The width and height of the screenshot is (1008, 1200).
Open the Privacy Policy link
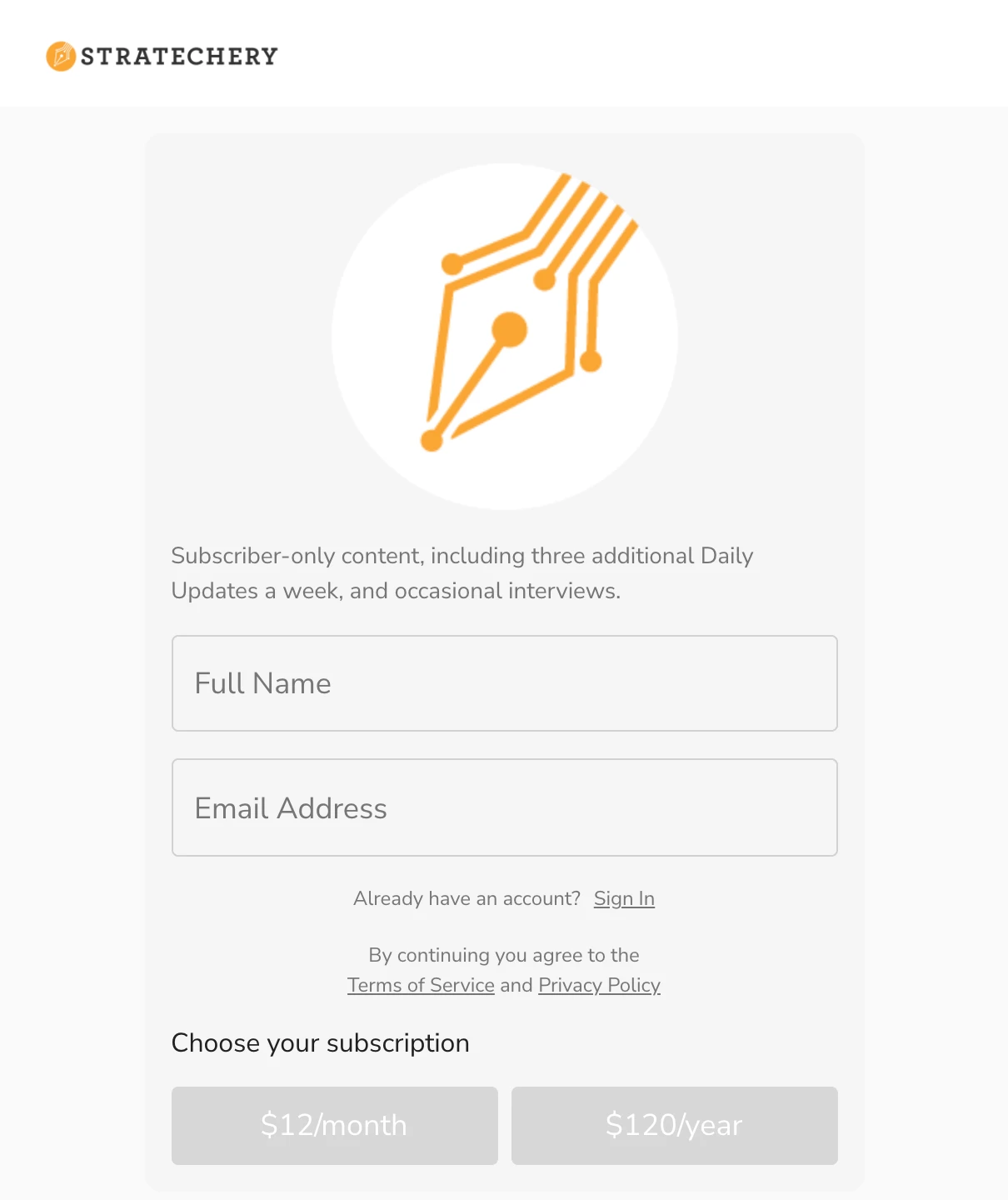click(599, 985)
